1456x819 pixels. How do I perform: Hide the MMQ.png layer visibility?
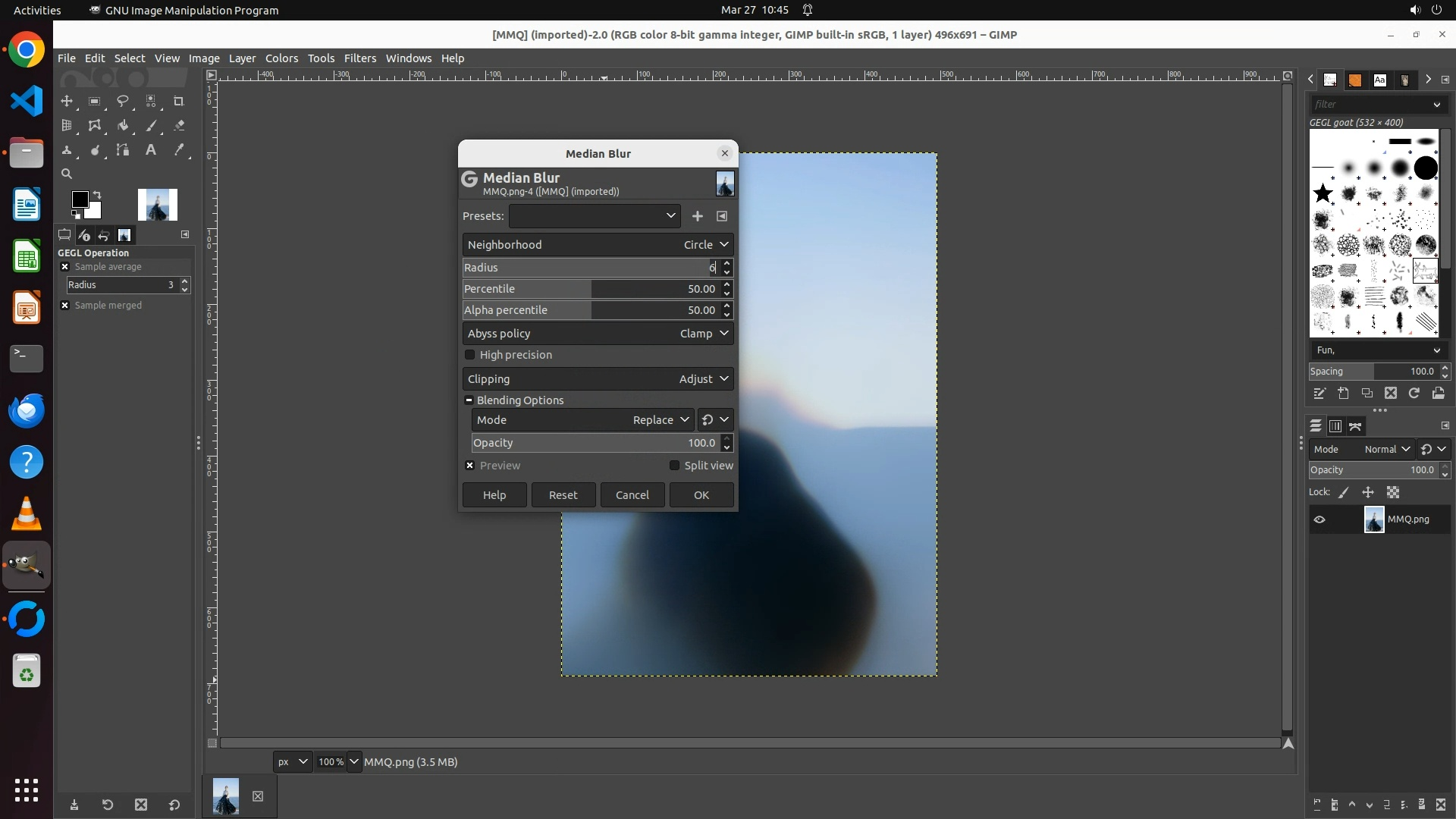click(1319, 519)
